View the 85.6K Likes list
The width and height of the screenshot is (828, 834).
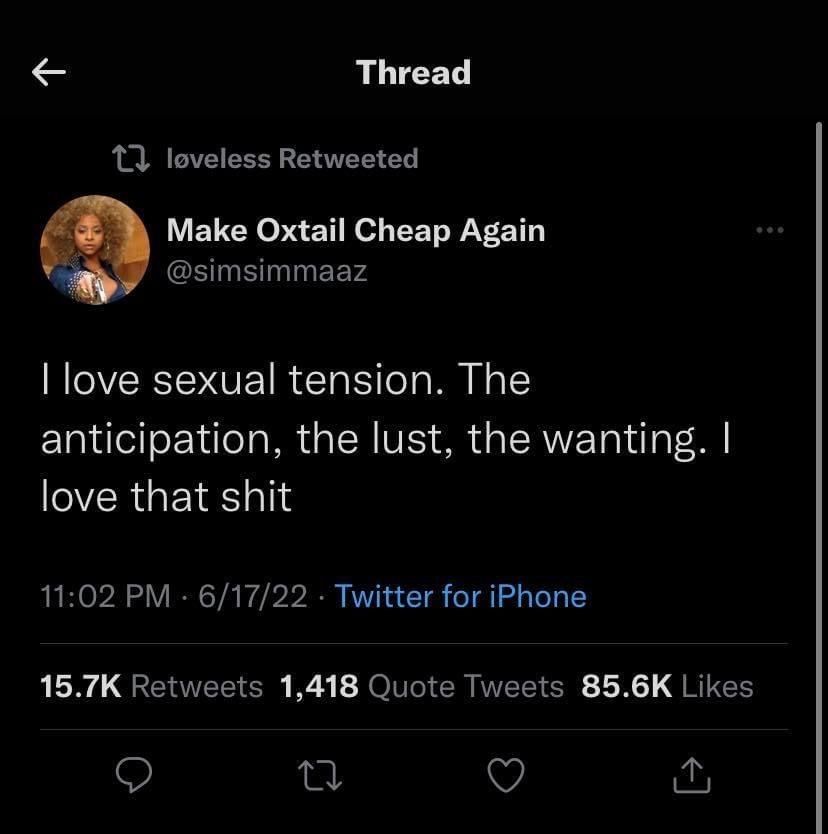click(667, 686)
